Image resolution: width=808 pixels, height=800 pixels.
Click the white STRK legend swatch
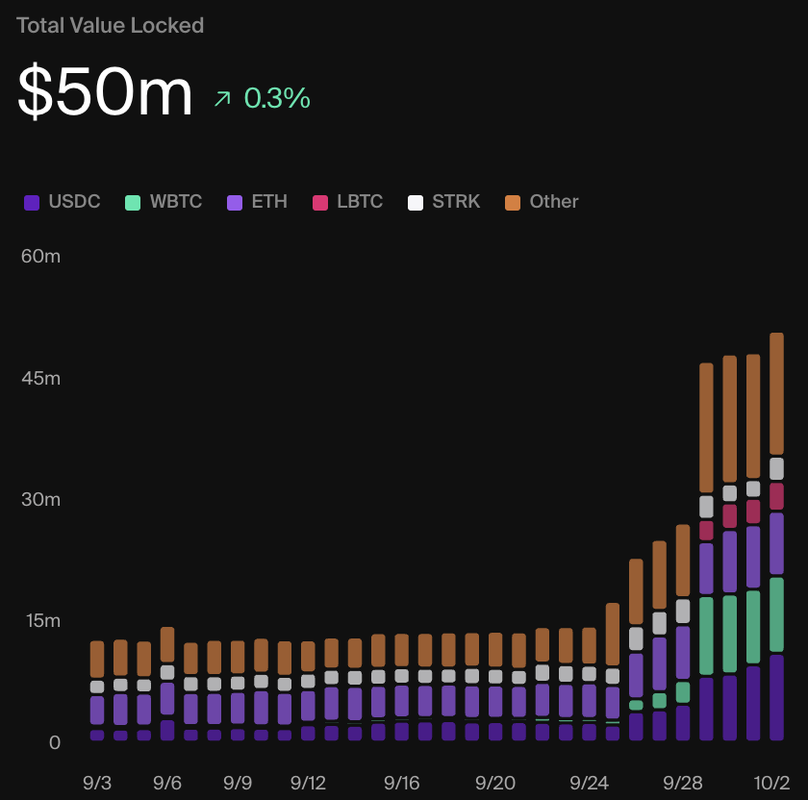pos(415,203)
